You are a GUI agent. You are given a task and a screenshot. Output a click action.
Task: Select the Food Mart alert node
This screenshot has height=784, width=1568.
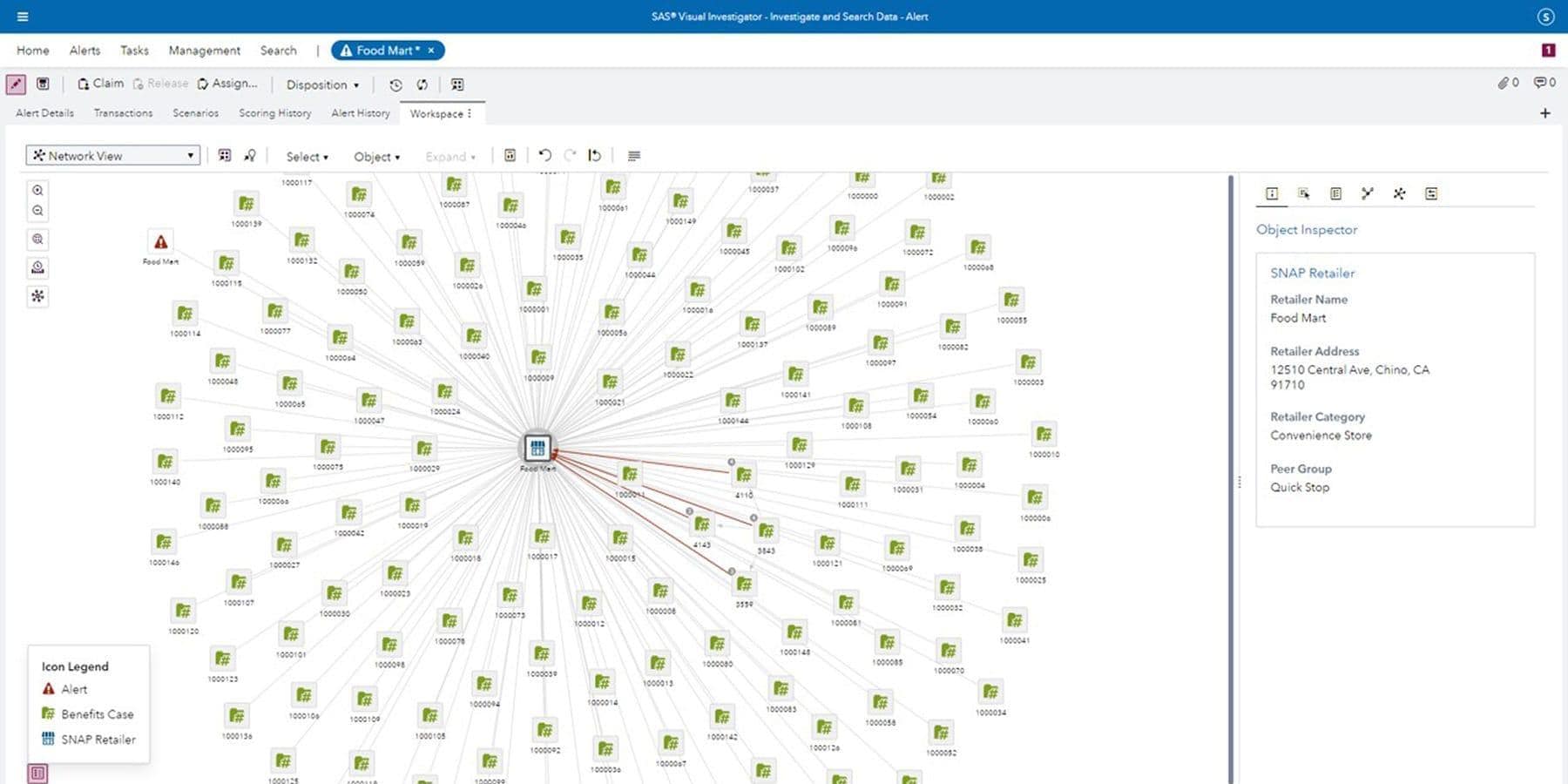pos(160,241)
